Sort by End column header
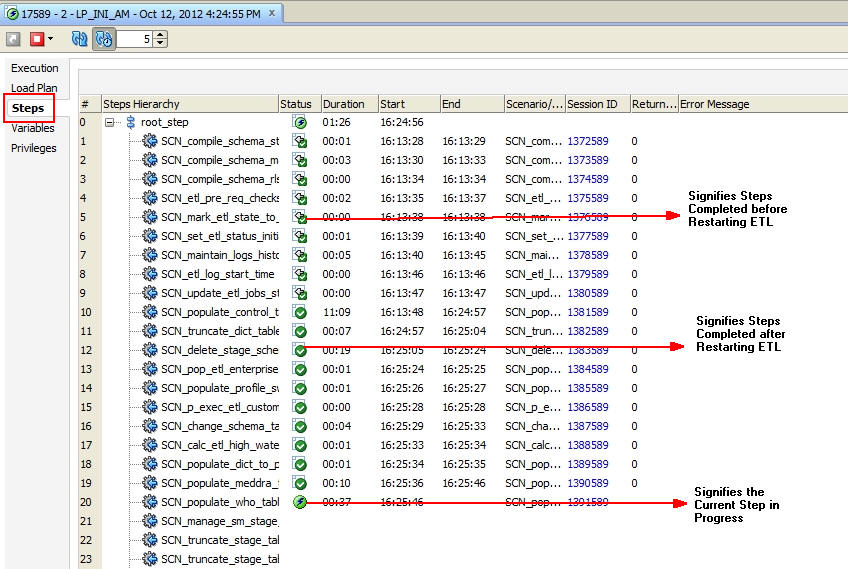 tap(472, 104)
